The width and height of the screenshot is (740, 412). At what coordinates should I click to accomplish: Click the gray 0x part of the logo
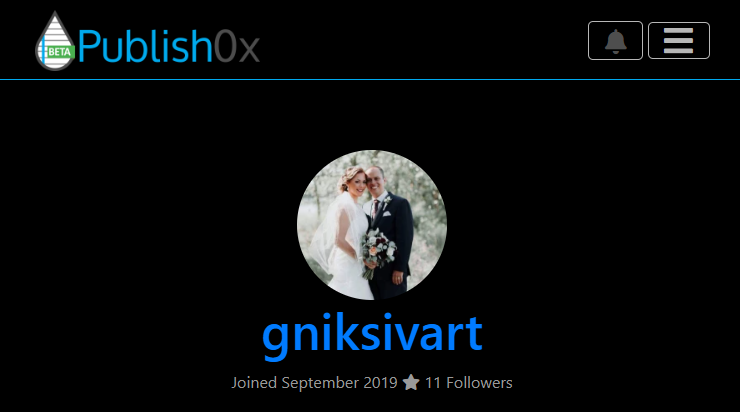pyautogui.click(x=237, y=47)
